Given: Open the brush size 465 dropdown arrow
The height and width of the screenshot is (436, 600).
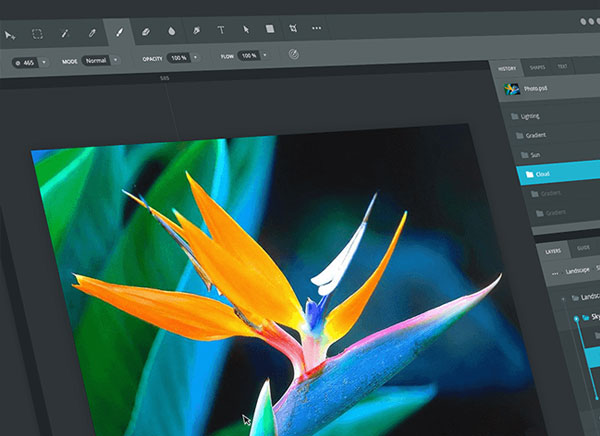Looking at the screenshot, I should 44,62.
